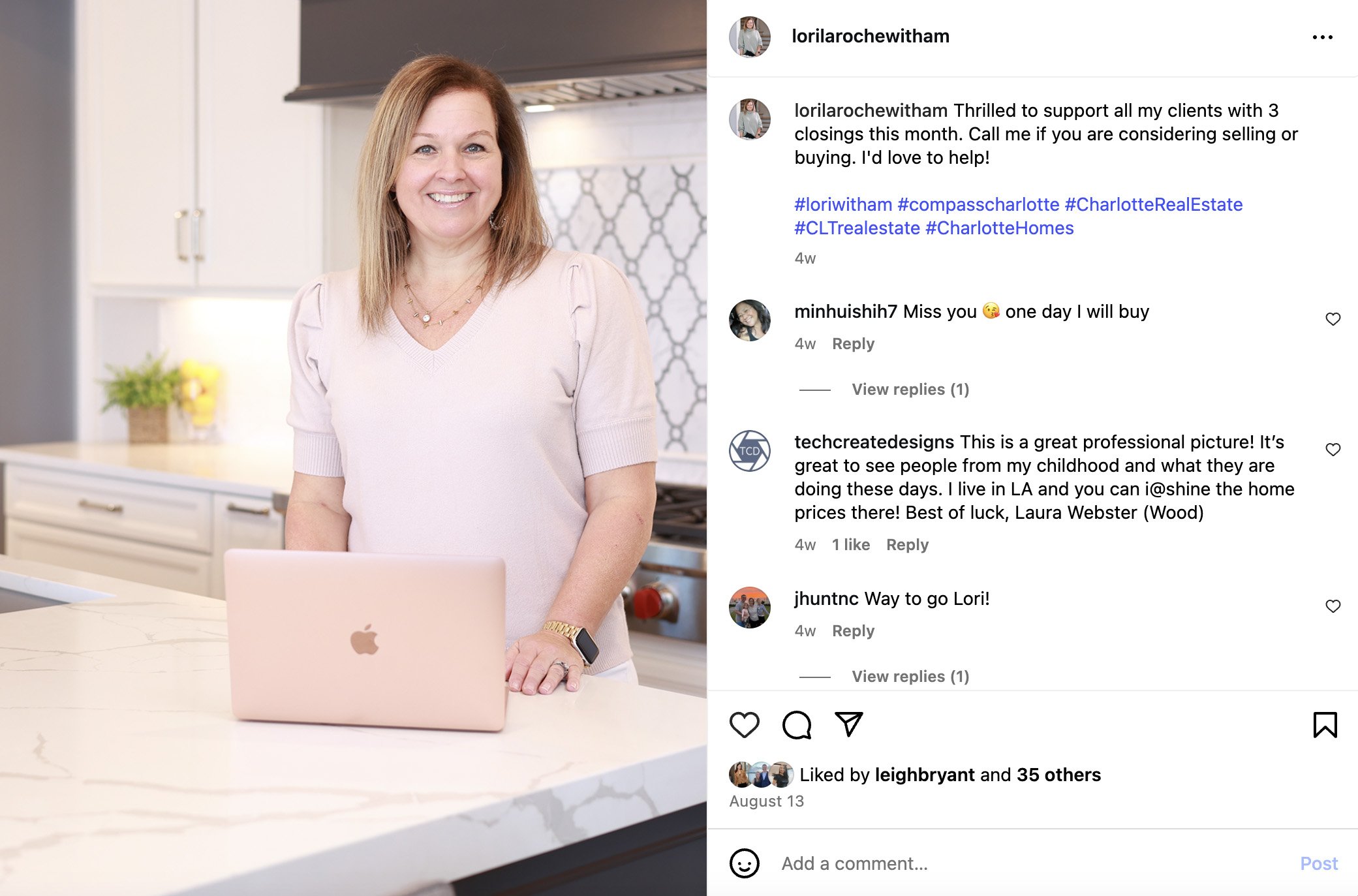
Task: Expand View replies under jhuntnc's comment
Action: coord(910,677)
